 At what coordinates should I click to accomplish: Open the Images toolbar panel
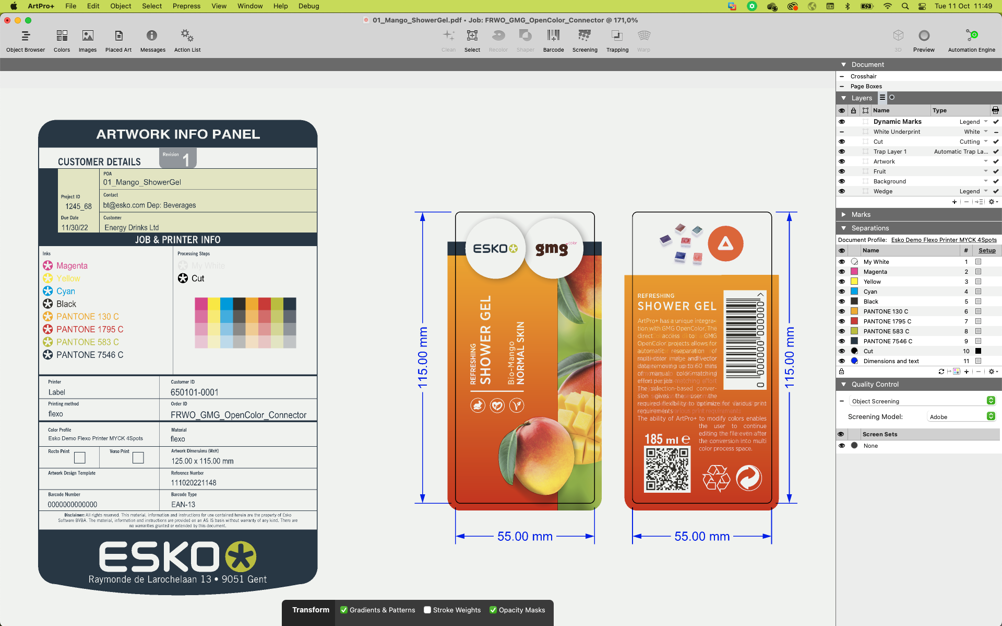[88, 40]
